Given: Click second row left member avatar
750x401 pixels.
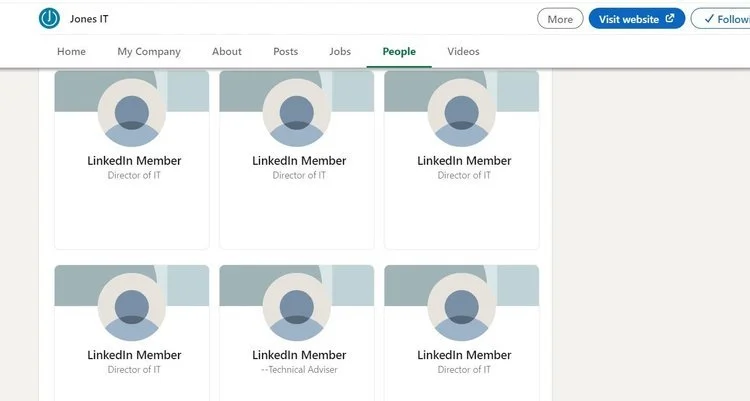Looking at the screenshot, I should pos(132,307).
